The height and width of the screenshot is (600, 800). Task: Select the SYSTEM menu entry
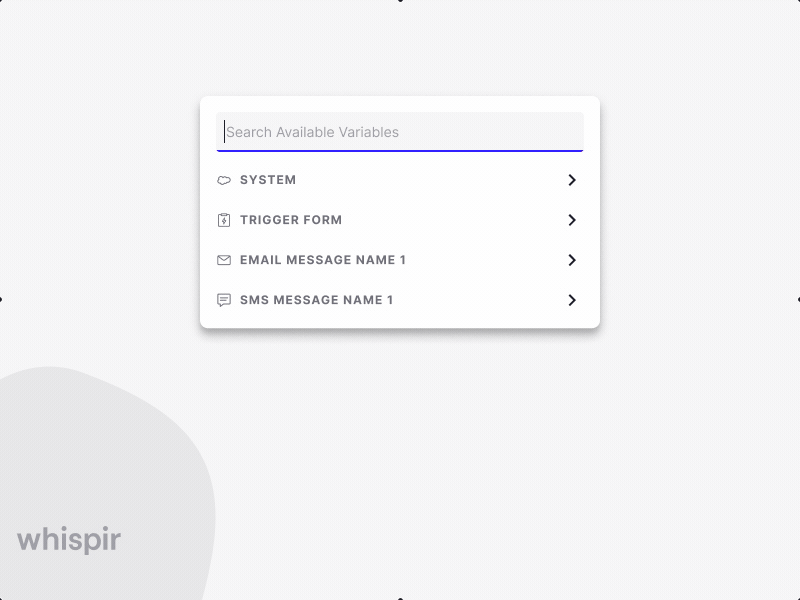[x=267, y=180]
